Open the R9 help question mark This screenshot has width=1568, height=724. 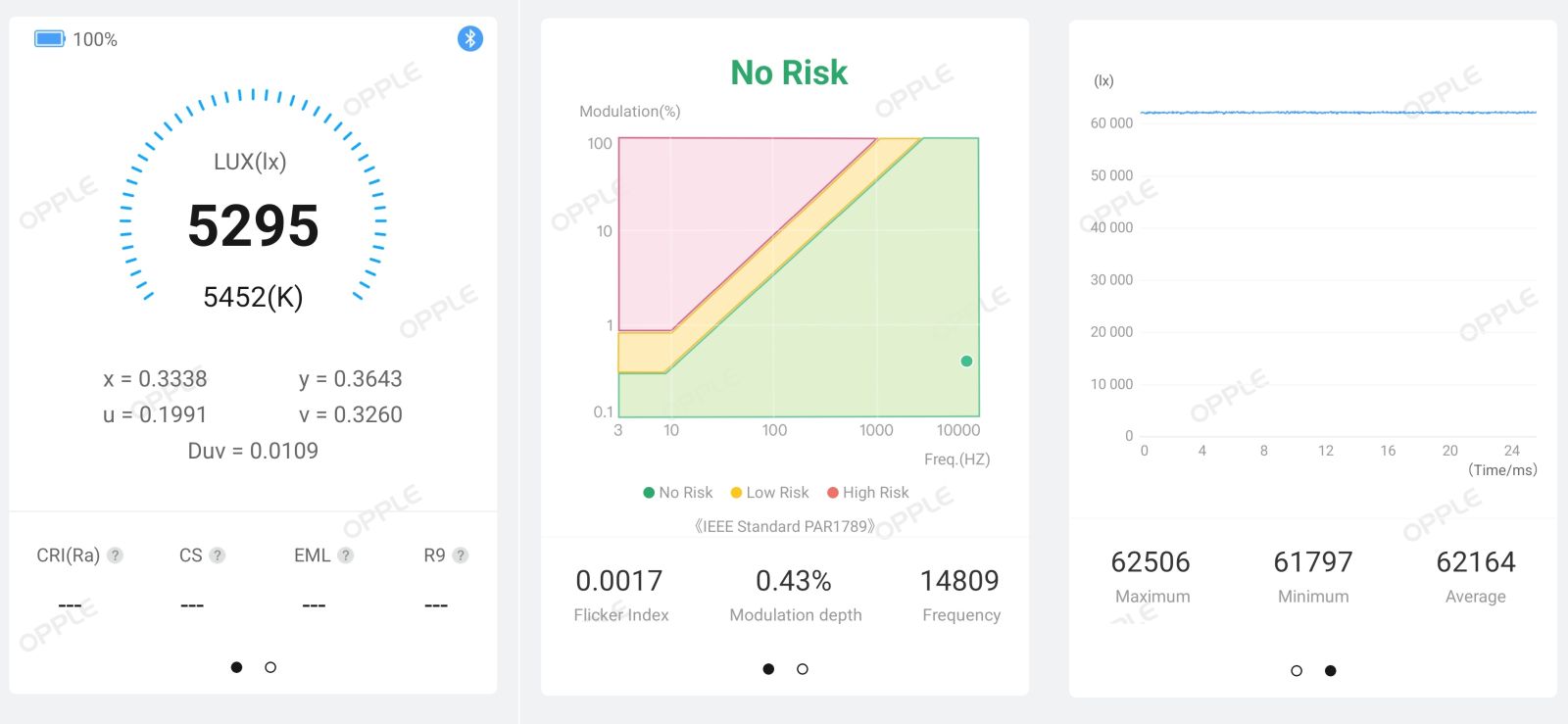pyautogui.click(x=461, y=555)
